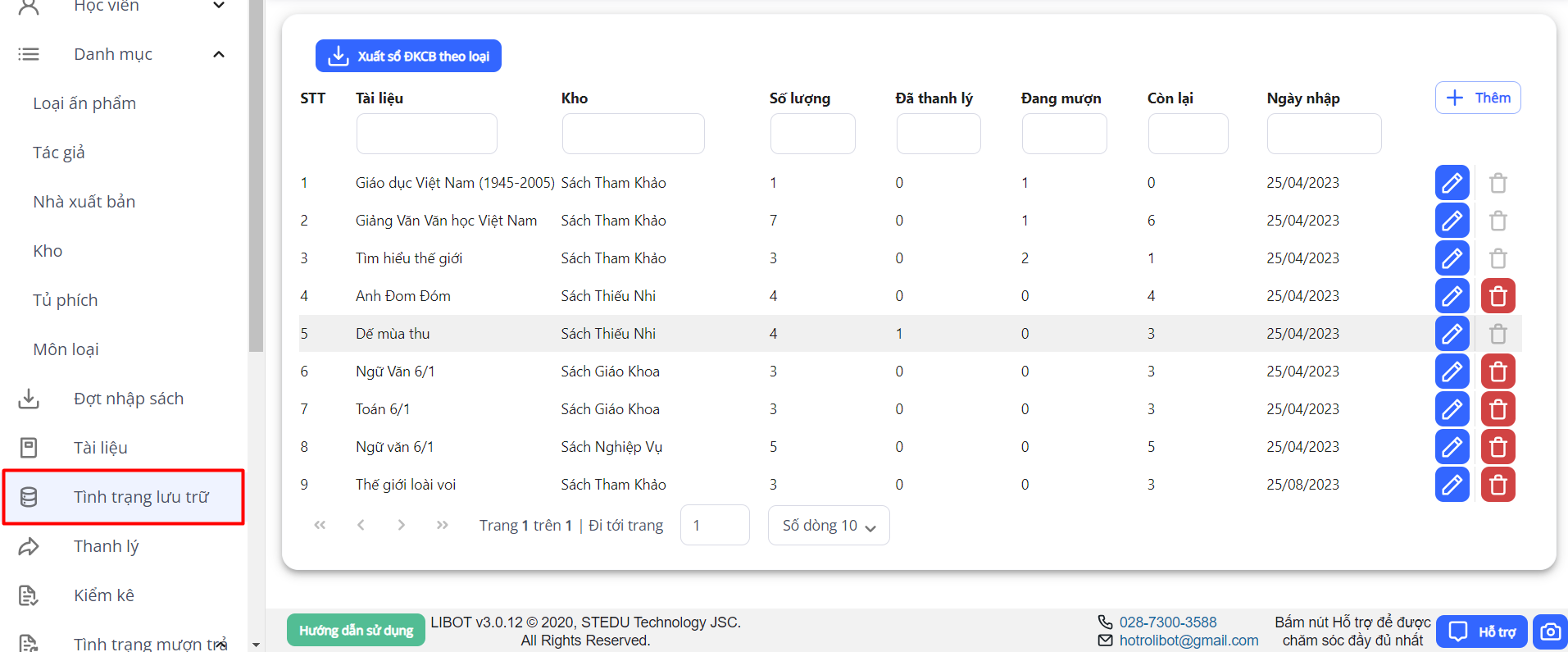The width and height of the screenshot is (1568, 652).
Task: Click Xuất số ĐKCB theo loại button
Action: pyautogui.click(x=408, y=56)
